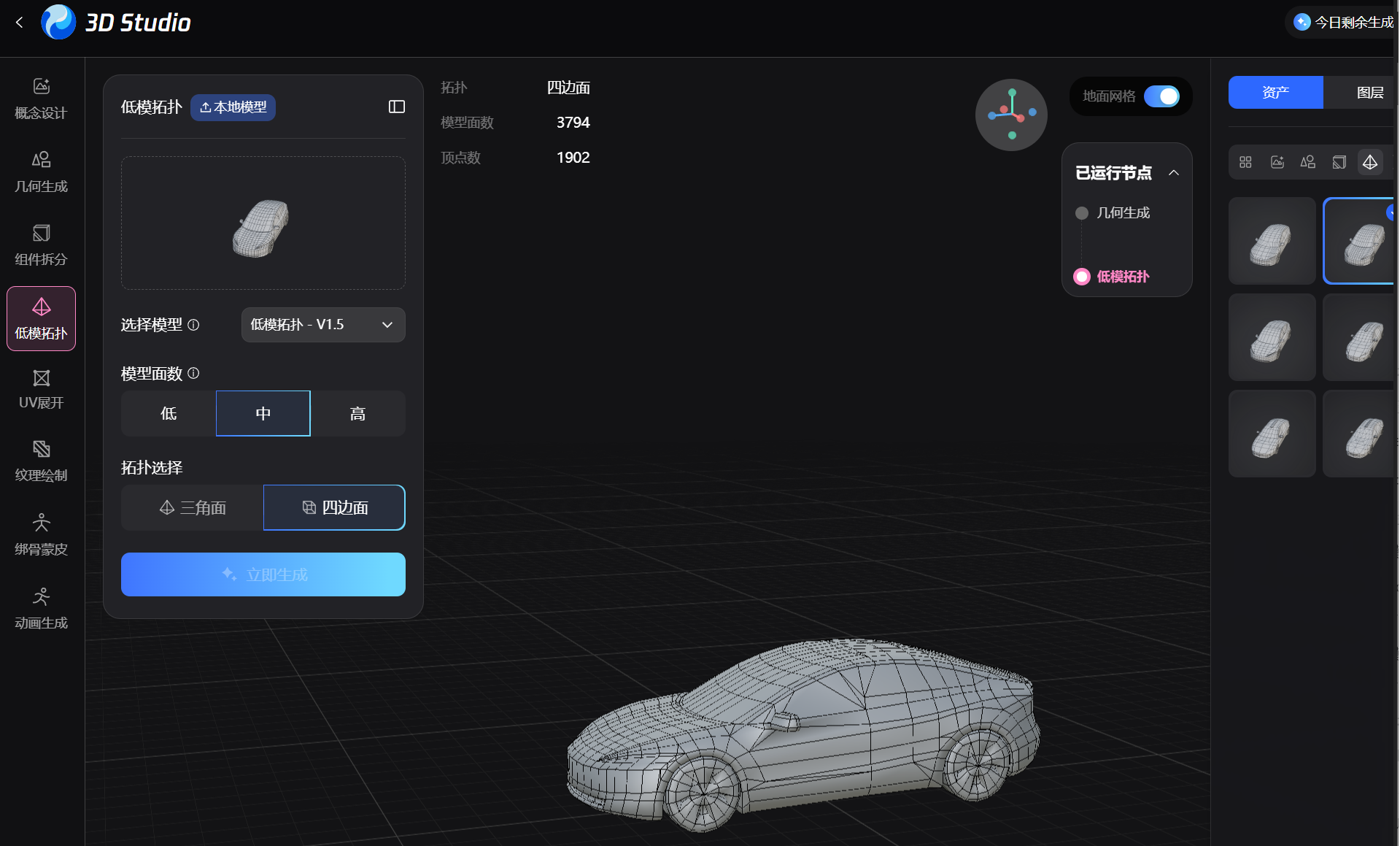Open 概念设计 in the sidebar

(41, 99)
